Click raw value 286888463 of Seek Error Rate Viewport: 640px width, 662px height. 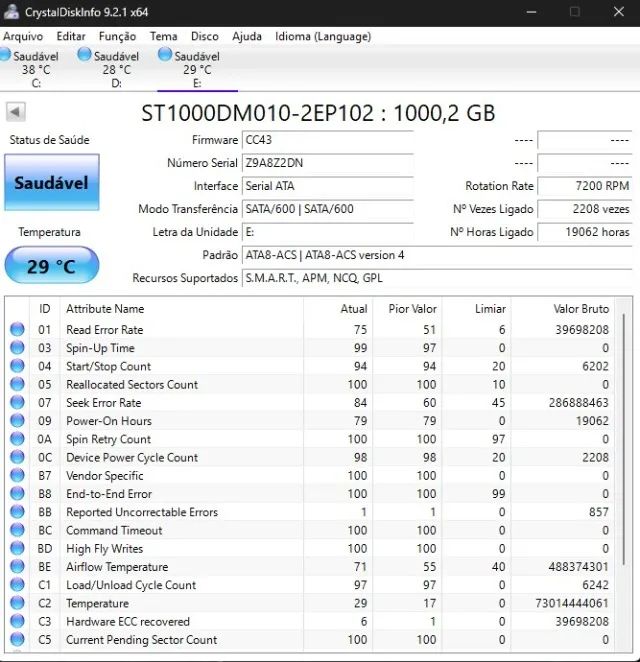pos(578,403)
